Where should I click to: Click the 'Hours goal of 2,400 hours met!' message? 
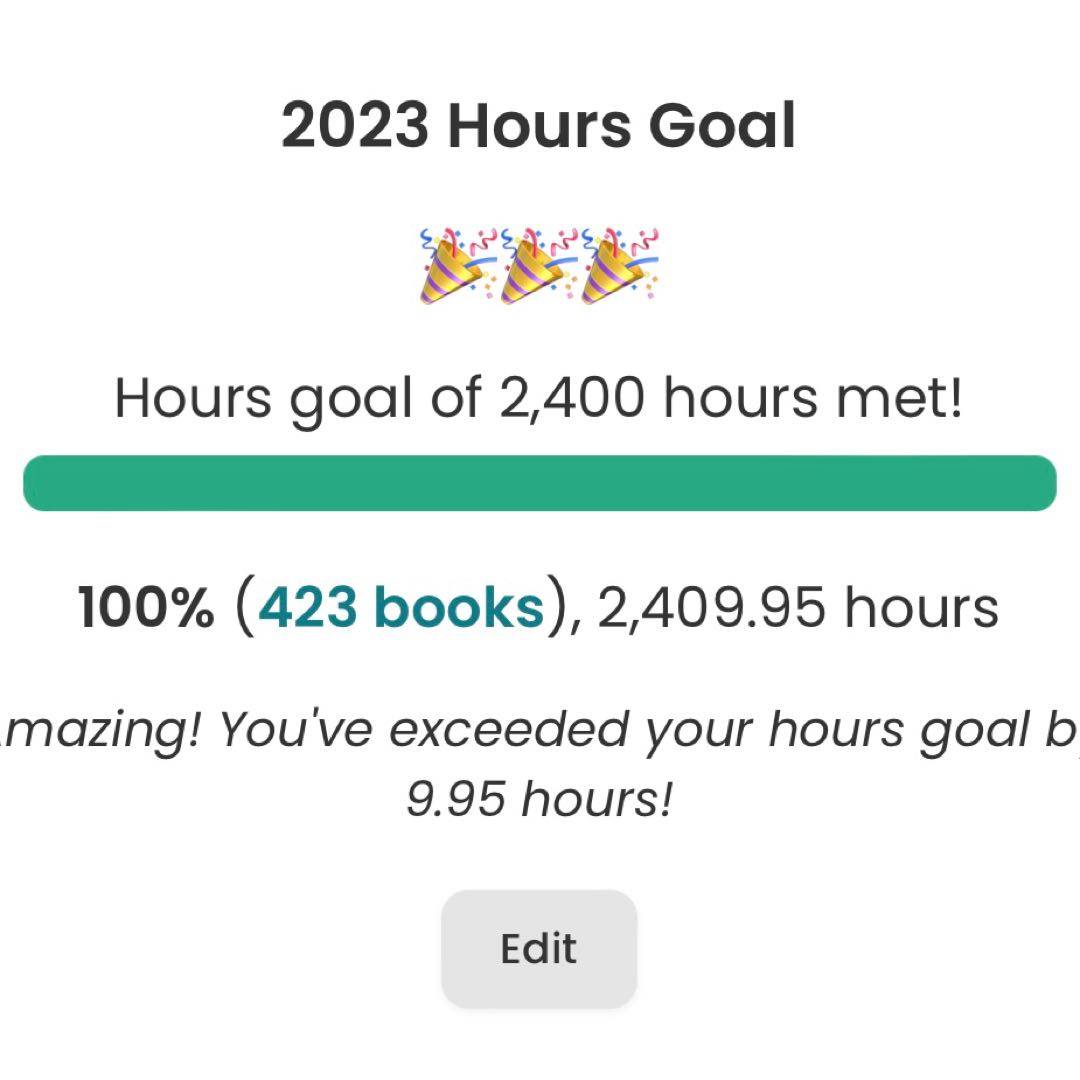(x=538, y=398)
